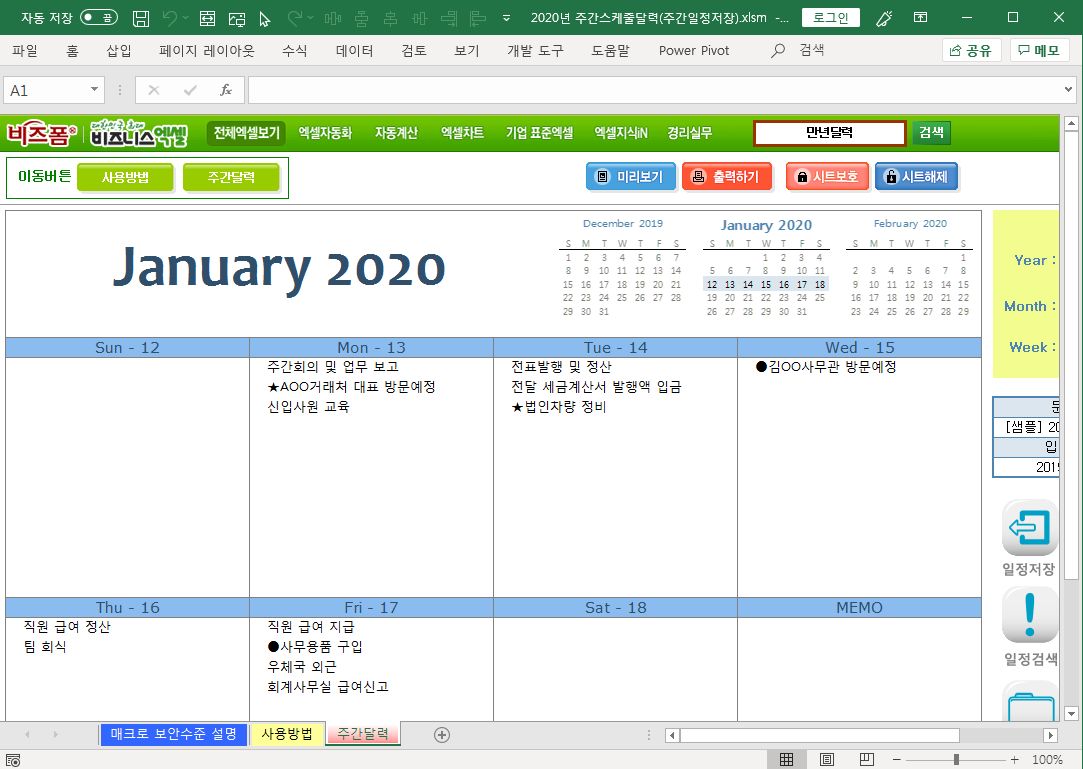Viewport: 1083px width, 769px height.
Task: Open the Undo history dropdown arrow
Action: point(186,19)
